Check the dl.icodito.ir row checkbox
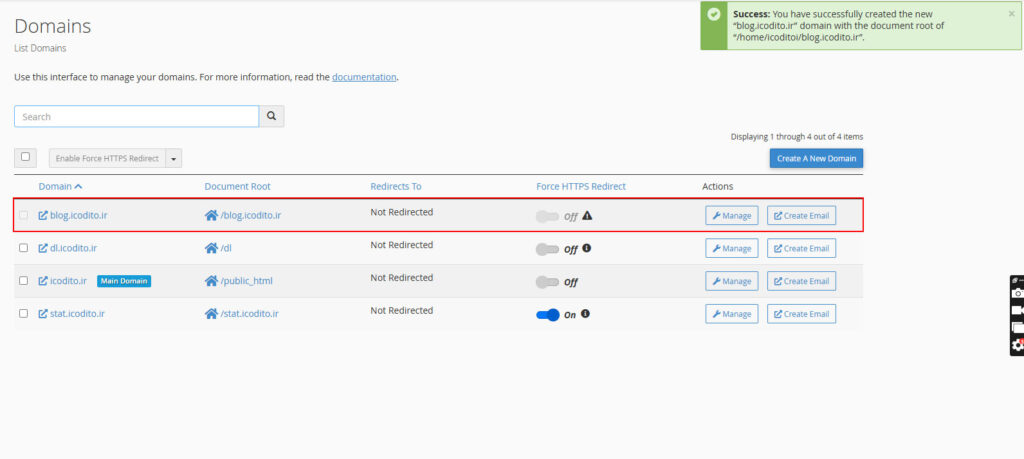This screenshot has width=1024, height=459. click(24, 248)
